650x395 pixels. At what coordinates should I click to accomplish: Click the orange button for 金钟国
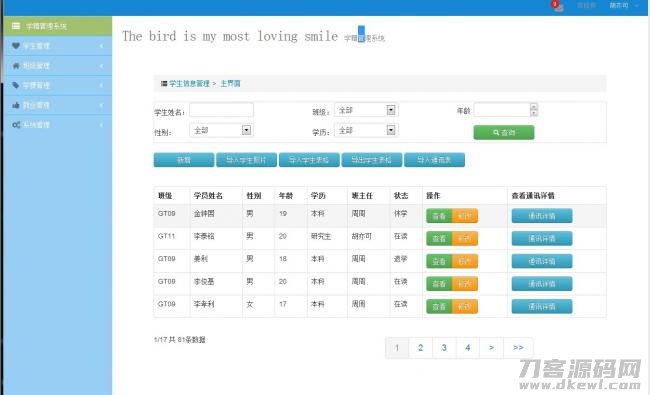point(465,216)
